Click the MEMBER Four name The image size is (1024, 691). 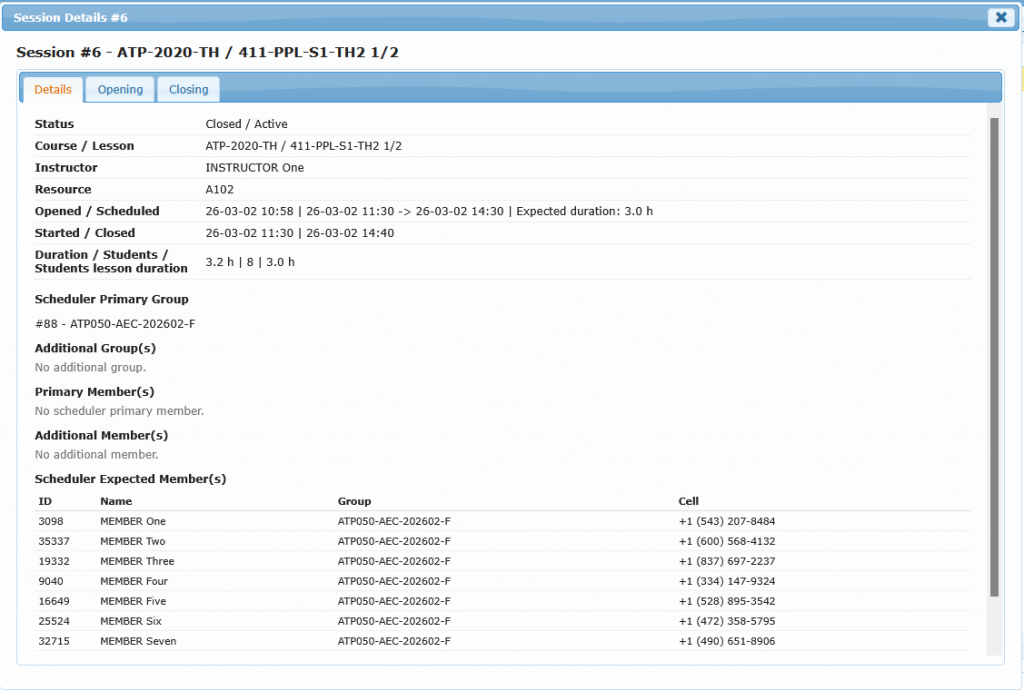[x=134, y=581]
